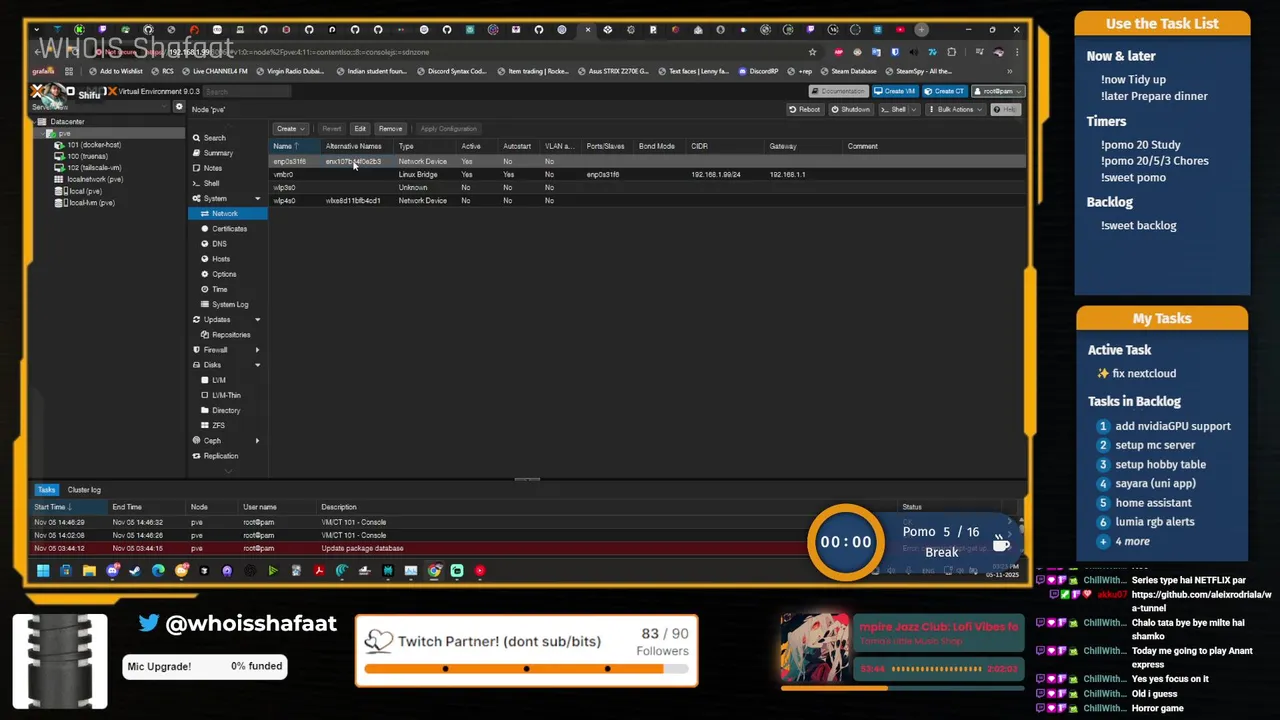Image resolution: width=1280 pixels, height=720 pixels.
Task: Collapse the System submenu
Action: [x=258, y=199]
